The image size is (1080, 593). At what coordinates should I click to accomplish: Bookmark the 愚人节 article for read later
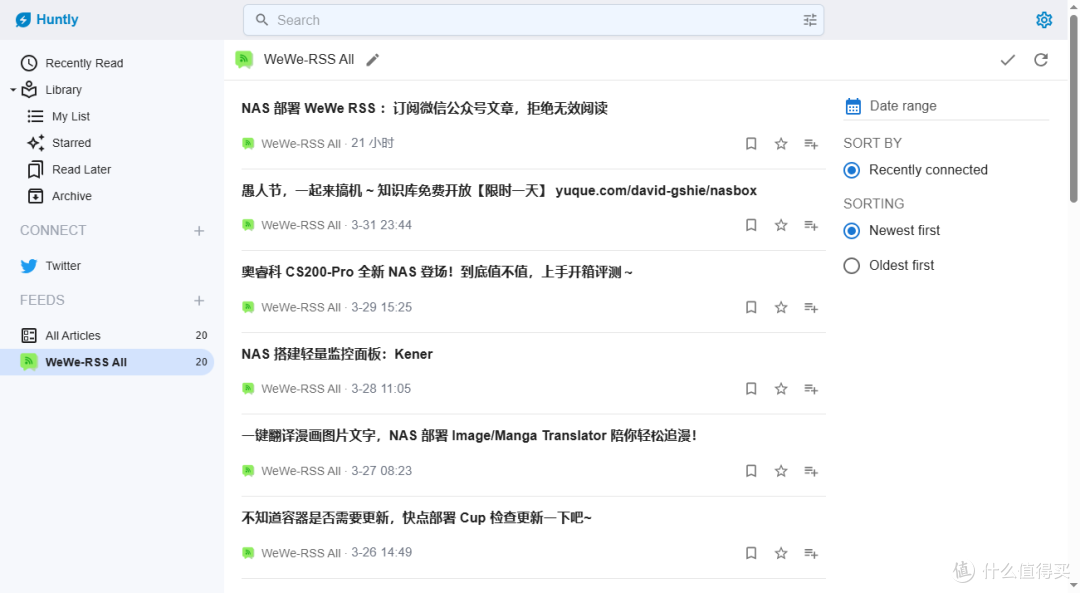pyautogui.click(x=751, y=225)
